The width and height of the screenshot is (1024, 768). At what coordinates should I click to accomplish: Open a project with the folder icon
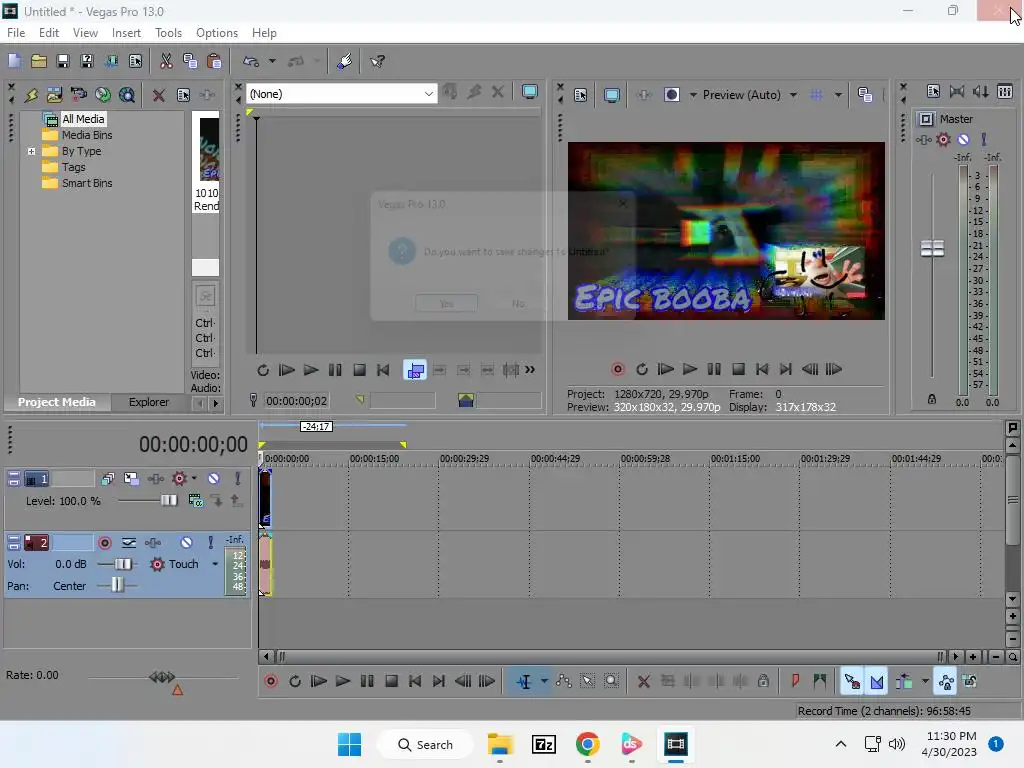point(39,61)
